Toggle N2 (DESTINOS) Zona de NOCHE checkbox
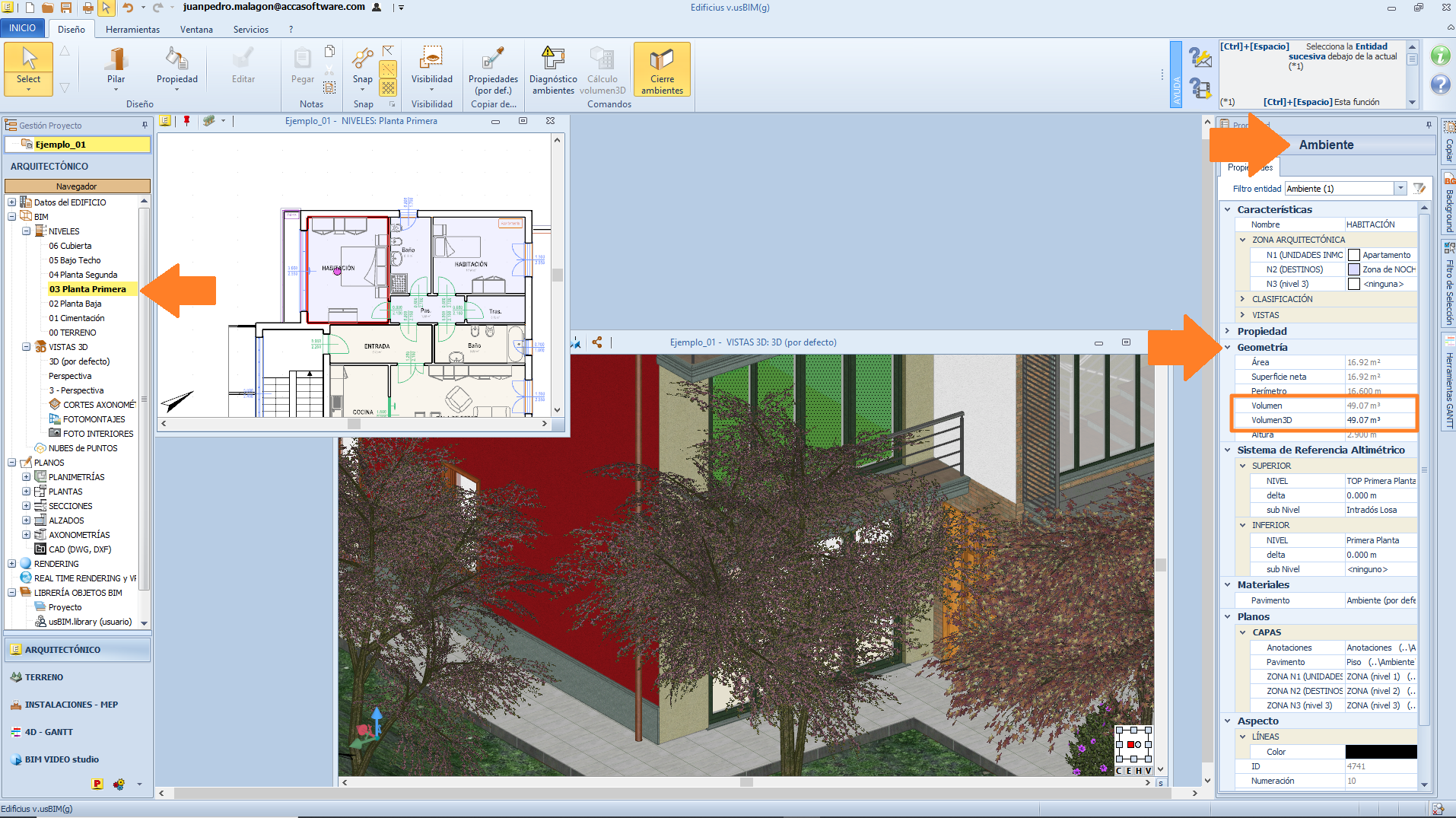This screenshot has height=818, width=1456. (1354, 269)
